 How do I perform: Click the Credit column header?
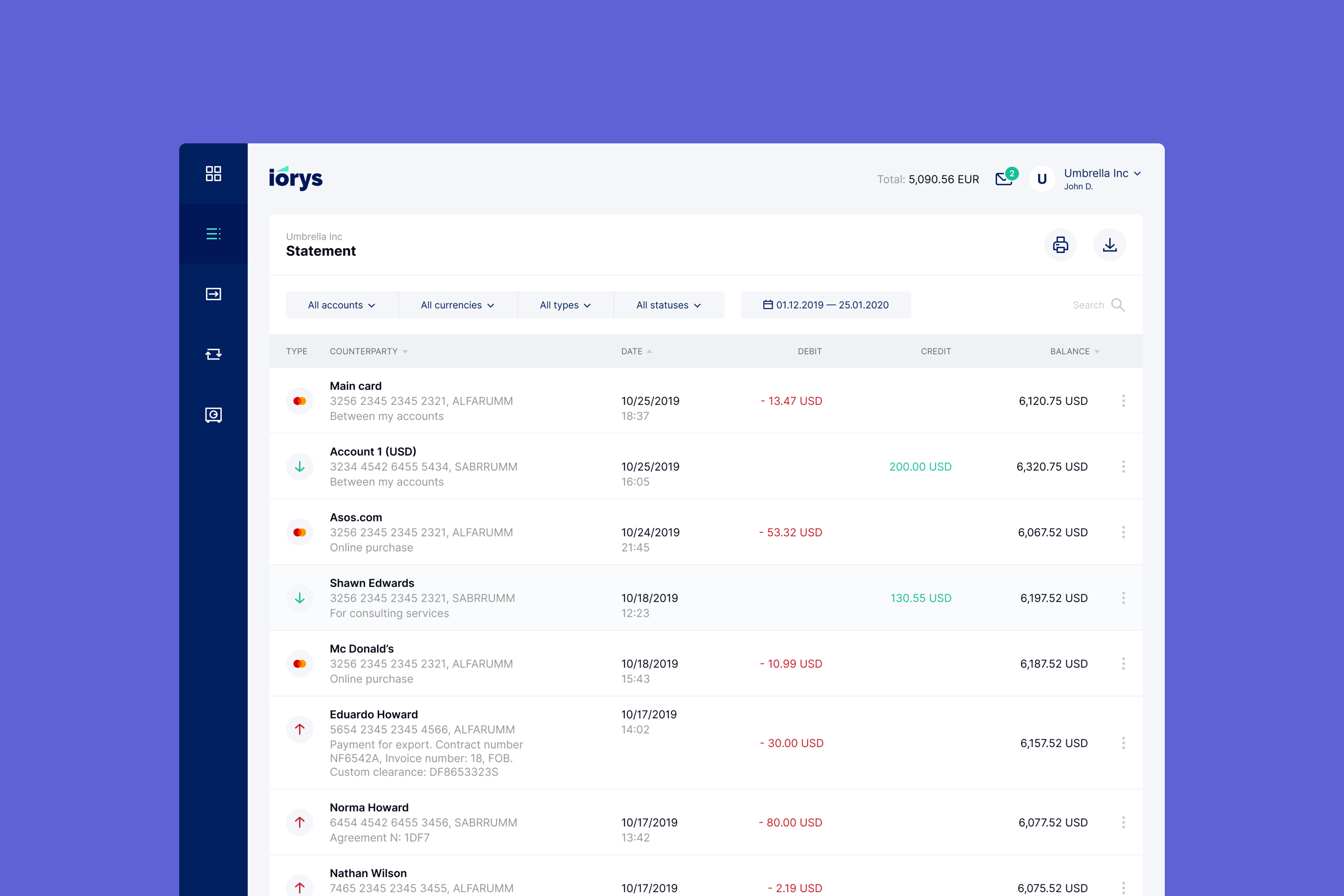click(x=935, y=351)
